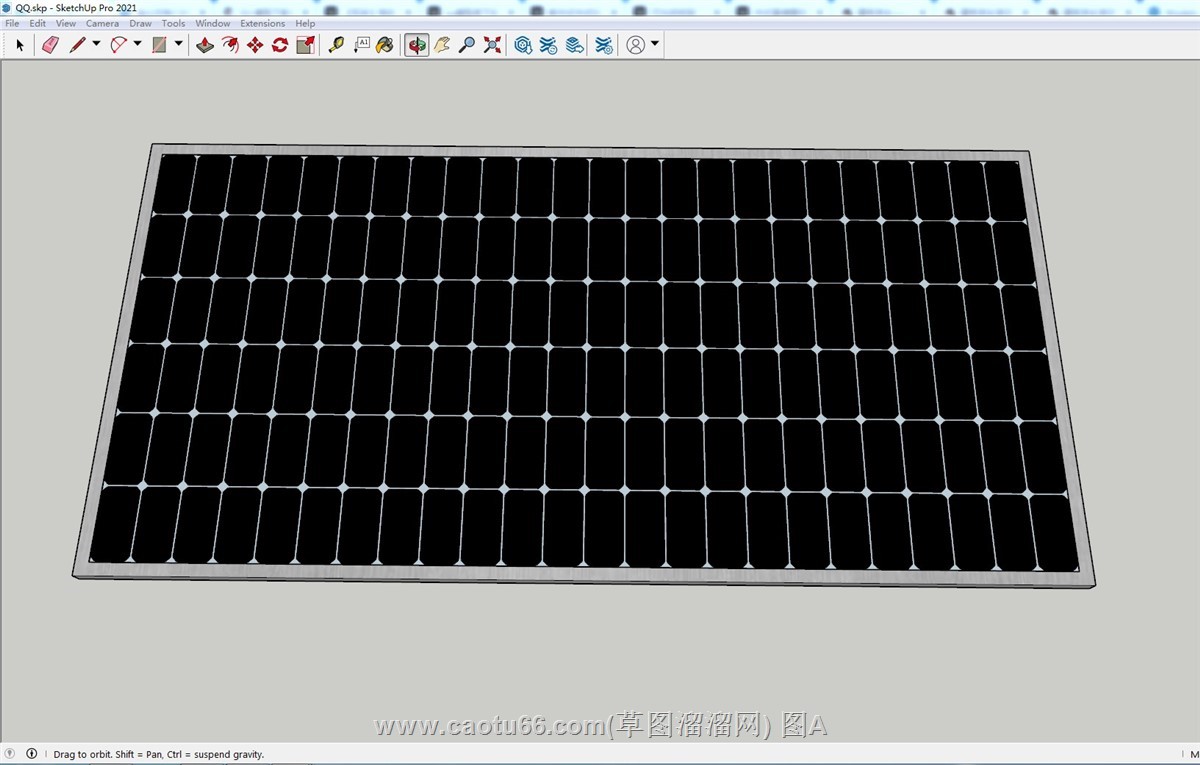Image resolution: width=1200 pixels, height=765 pixels.
Task: Select the Pan hand tool
Action: [442, 45]
